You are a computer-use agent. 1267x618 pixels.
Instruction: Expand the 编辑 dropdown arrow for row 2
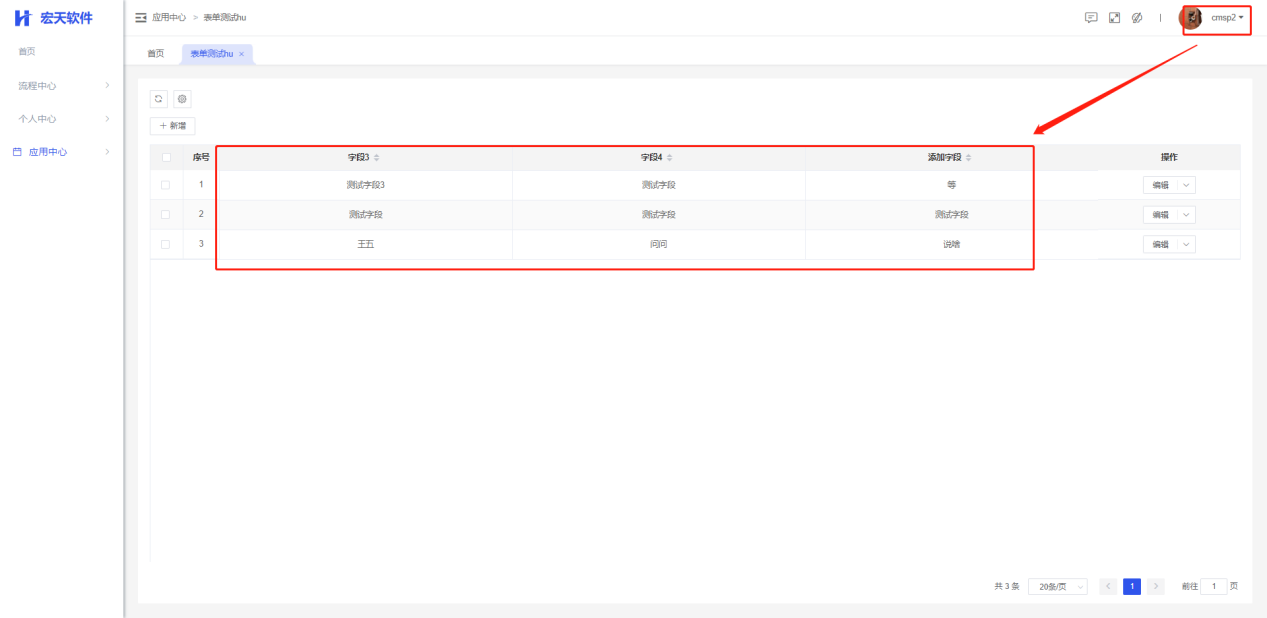click(x=1186, y=215)
